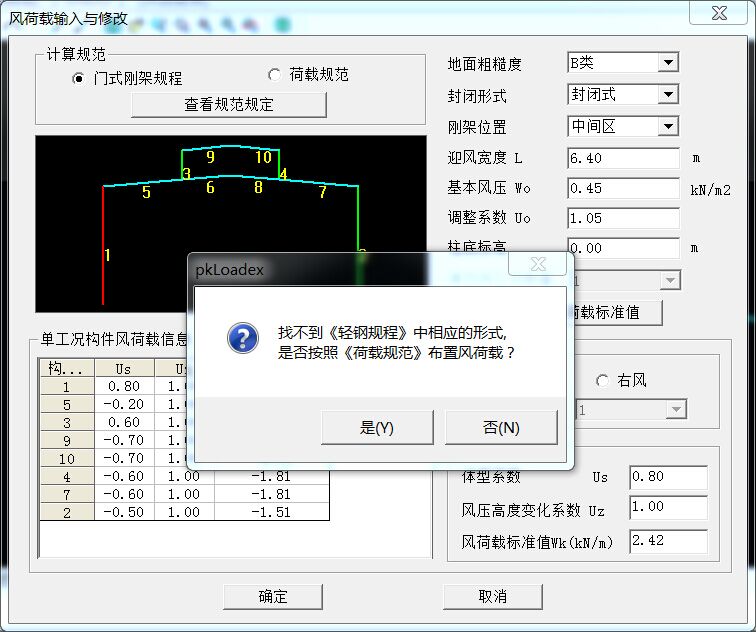Select table row for member 7

tap(67, 494)
